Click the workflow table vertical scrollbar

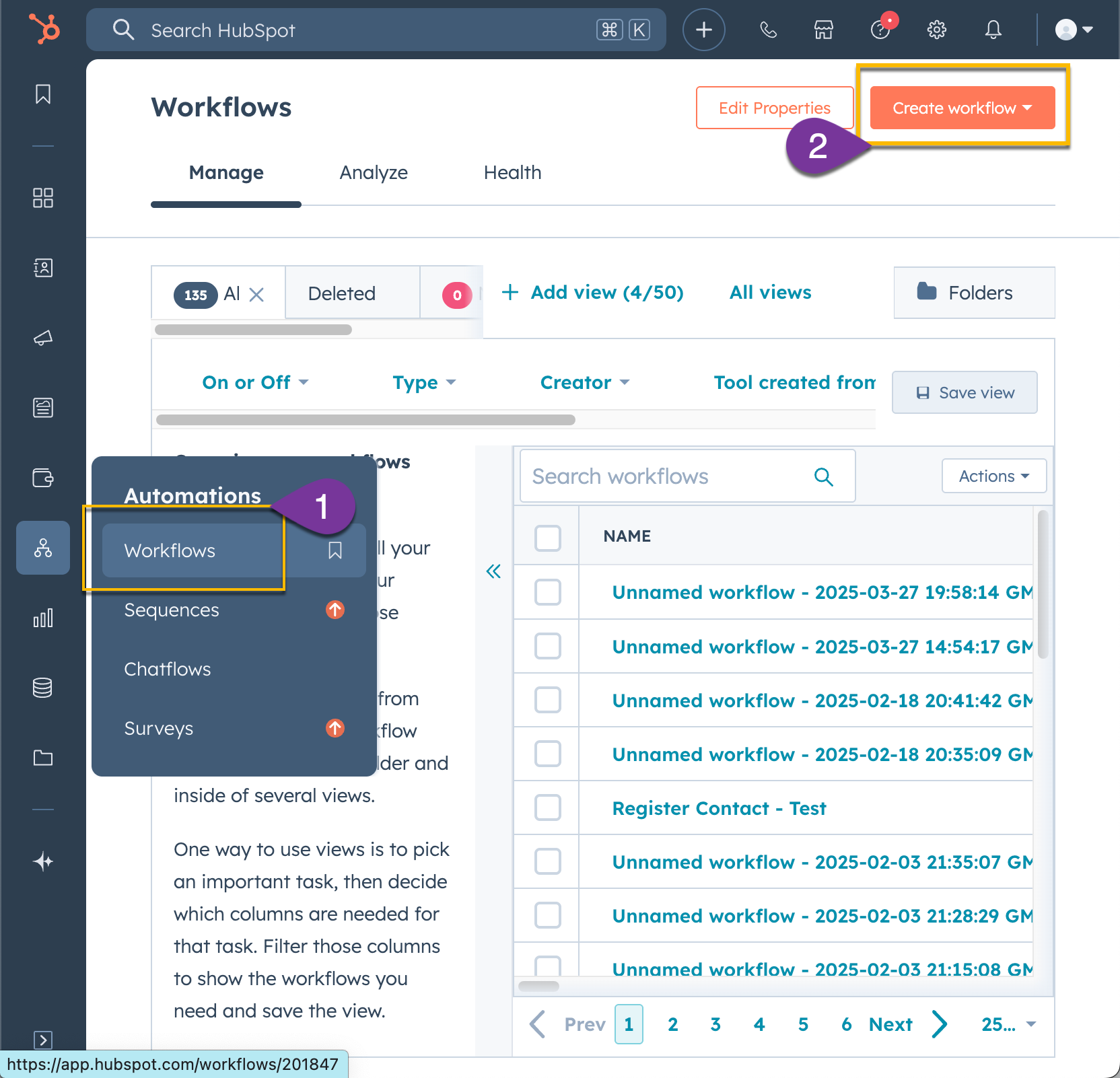coord(1043,584)
